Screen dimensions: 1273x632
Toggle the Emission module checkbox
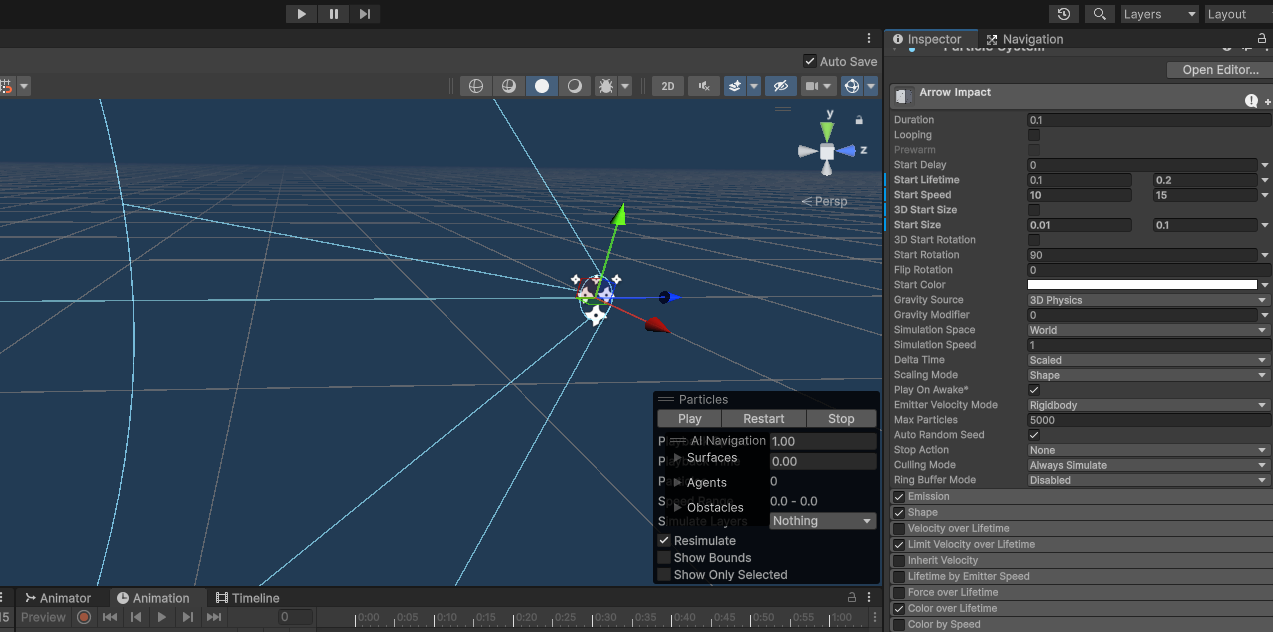pos(899,497)
